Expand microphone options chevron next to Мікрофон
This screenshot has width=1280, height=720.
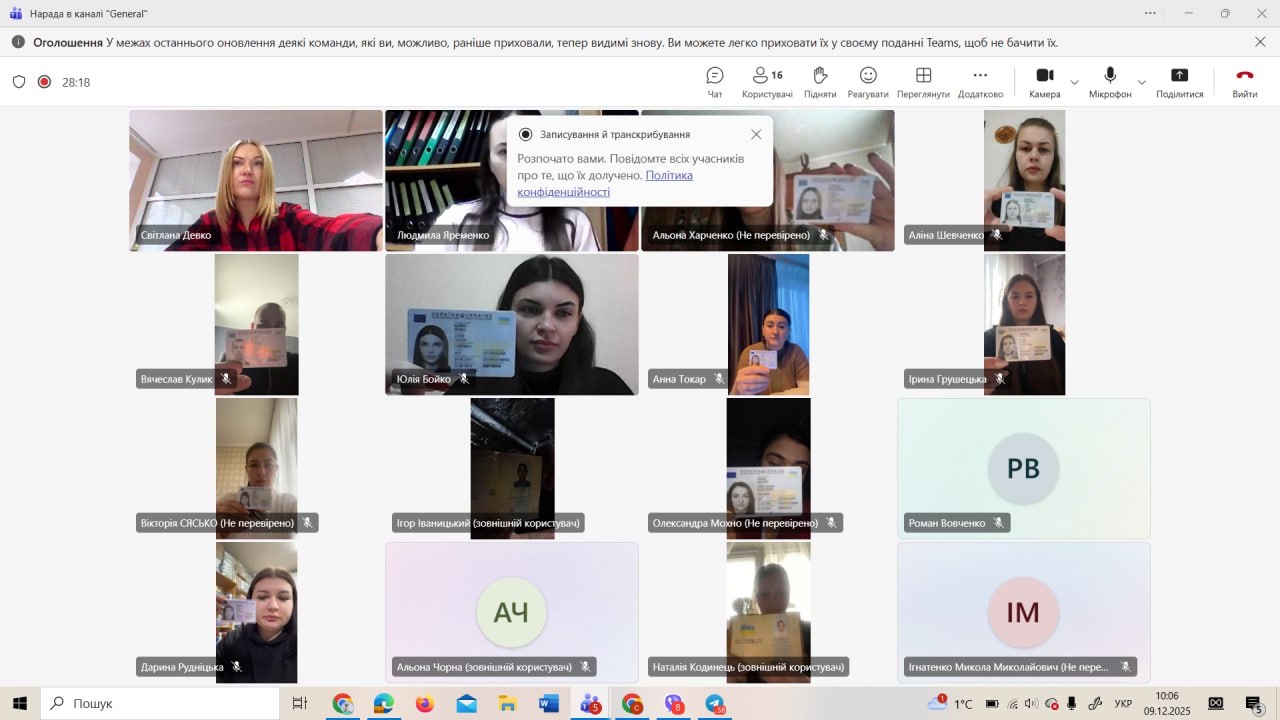click(x=1142, y=82)
